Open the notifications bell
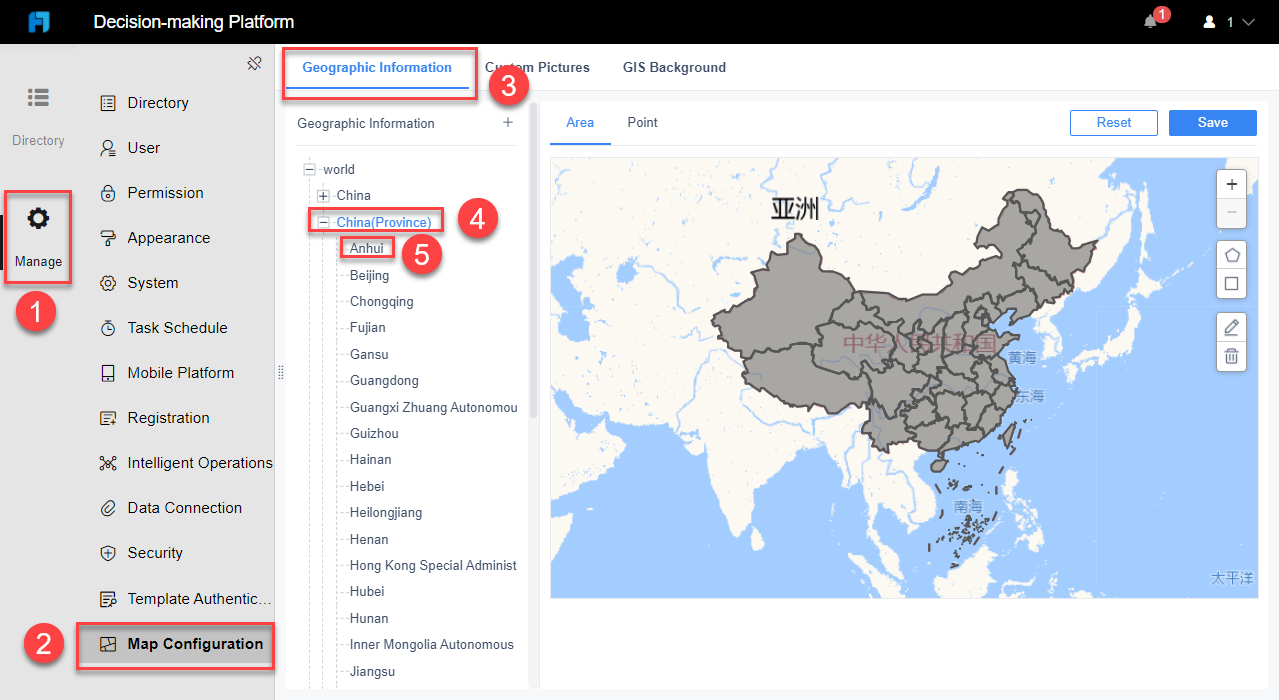Image resolution: width=1279 pixels, height=700 pixels. 1150,21
